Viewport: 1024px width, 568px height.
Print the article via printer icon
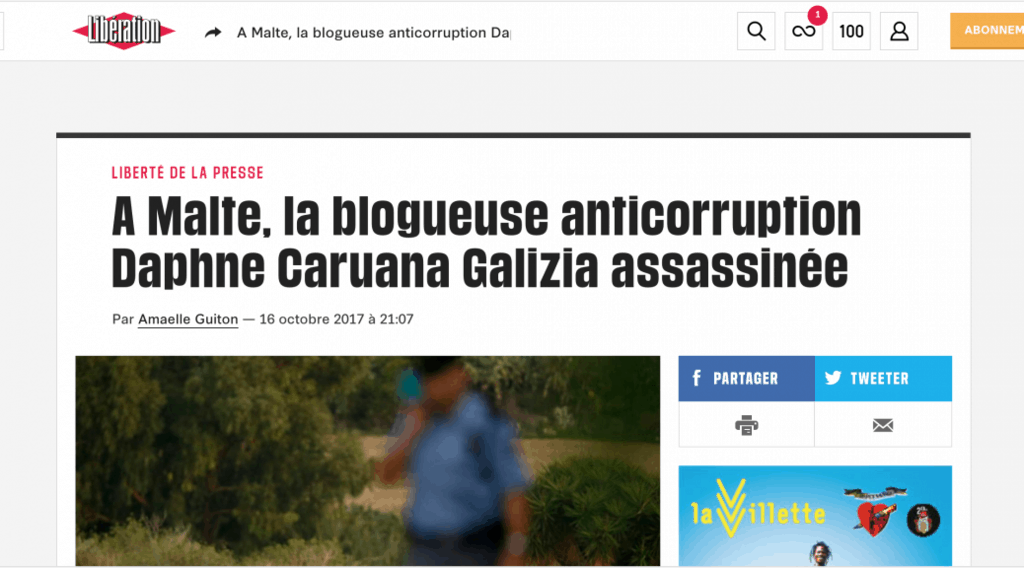[746, 425]
